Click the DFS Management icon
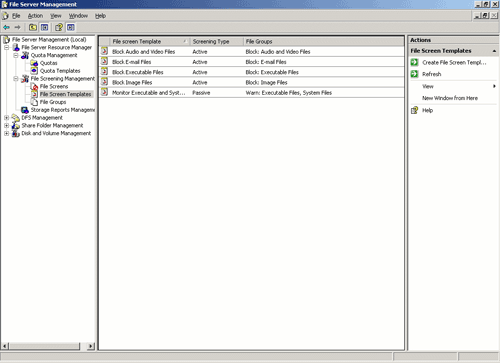The height and width of the screenshot is (363, 500). (x=16, y=118)
